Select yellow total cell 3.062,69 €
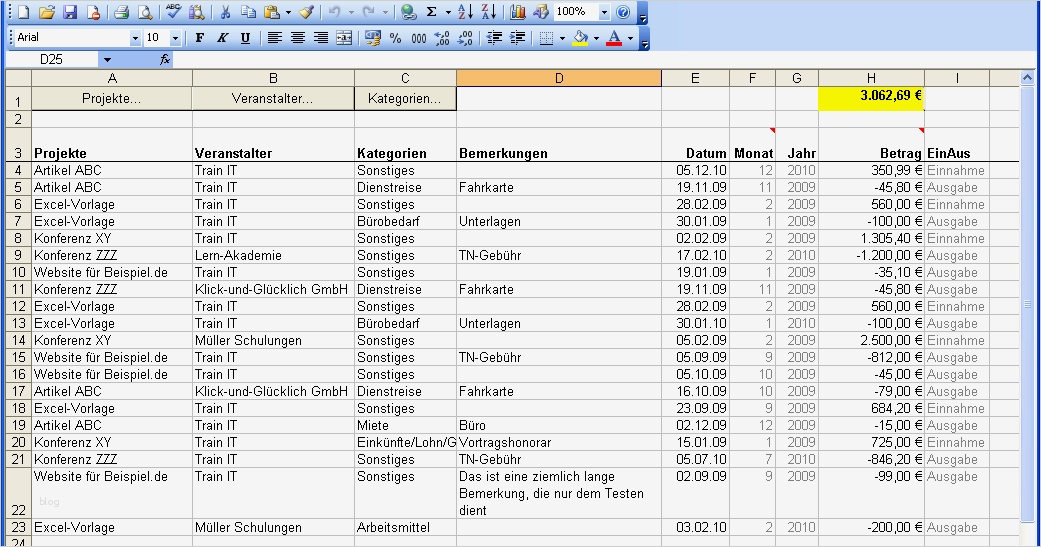Image resolution: width=1041 pixels, height=547 pixels. click(871, 98)
